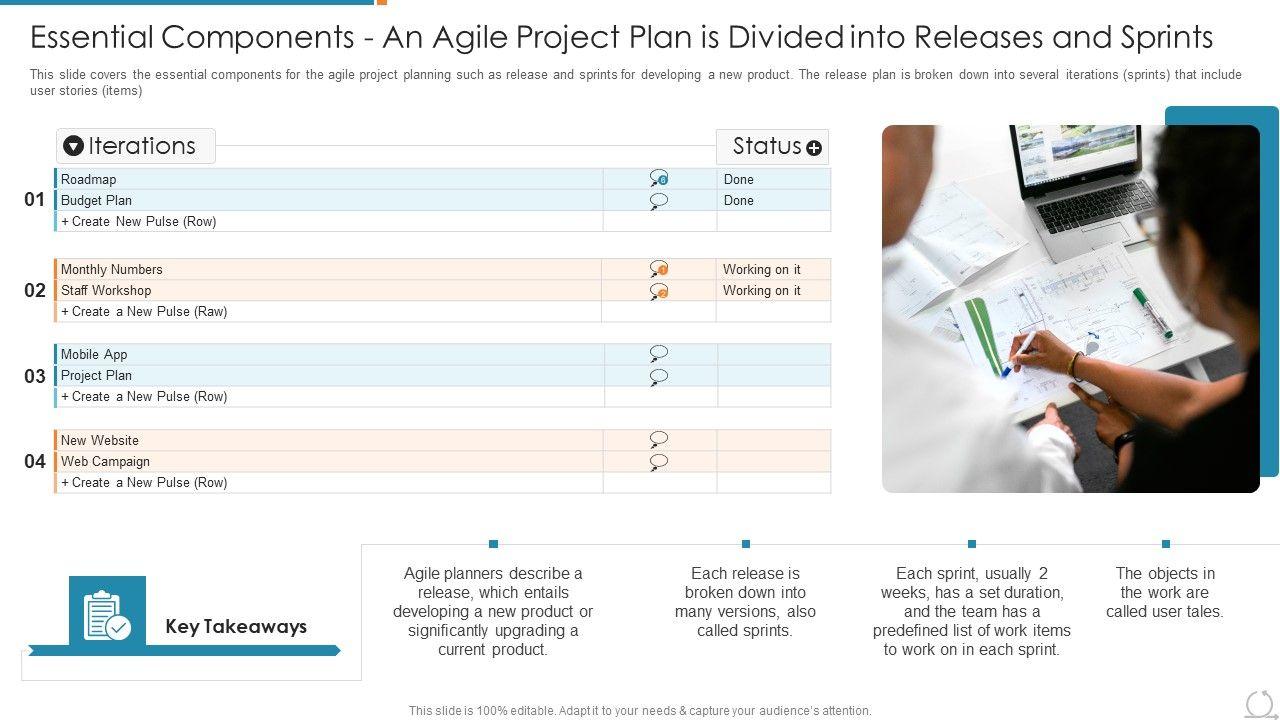Click the Status plus button
Screen dimensions: 1280x720
[814, 148]
